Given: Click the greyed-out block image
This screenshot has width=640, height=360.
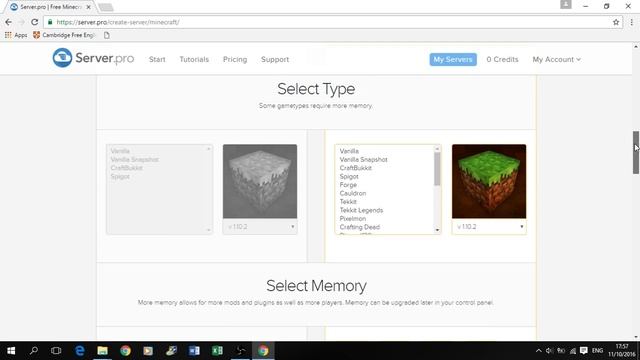Looking at the screenshot, I should [x=260, y=181].
